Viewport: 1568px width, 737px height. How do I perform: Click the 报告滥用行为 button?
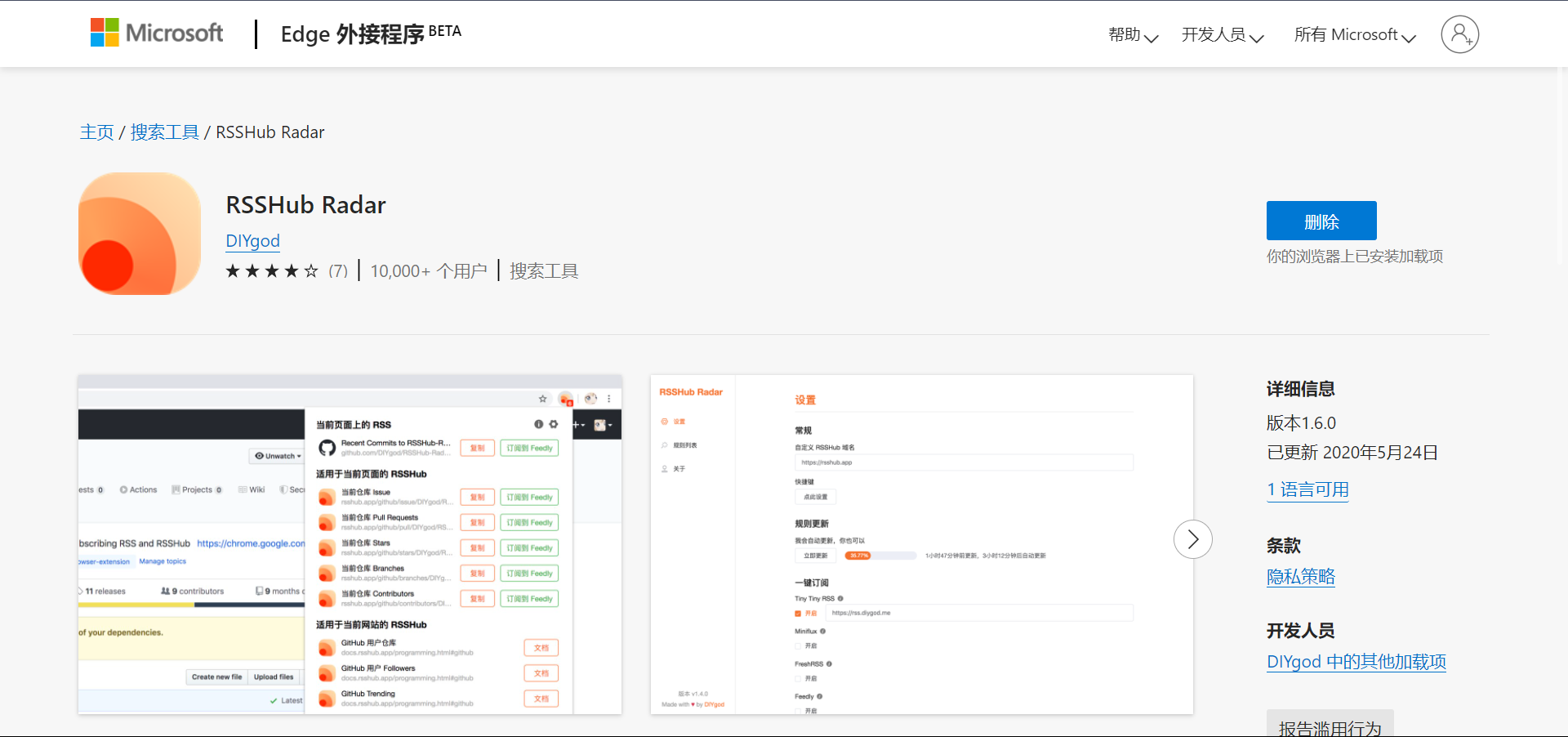(1330, 725)
